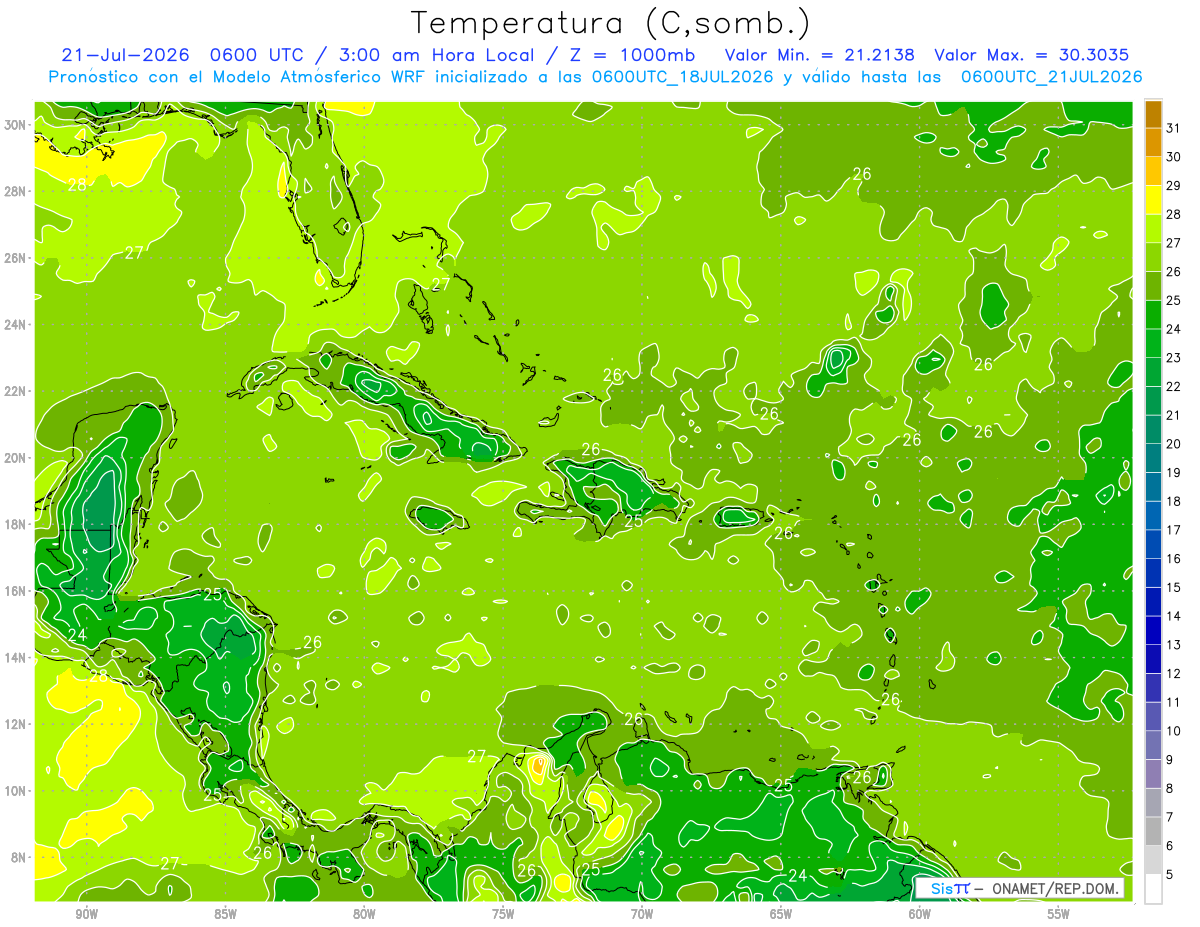Screen dimensions: 1200x927
Task: Click "Valor Min. = 21.2138" readout
Action: pos(820,55)
